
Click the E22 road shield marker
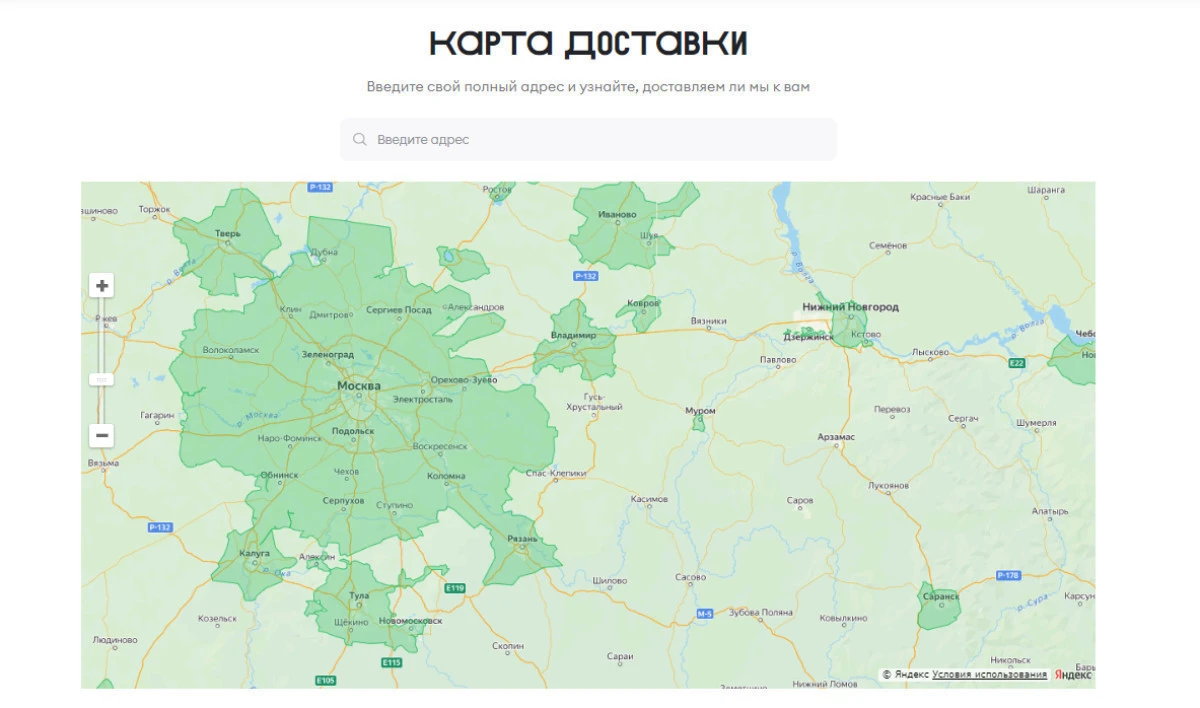coord(1017,363)
